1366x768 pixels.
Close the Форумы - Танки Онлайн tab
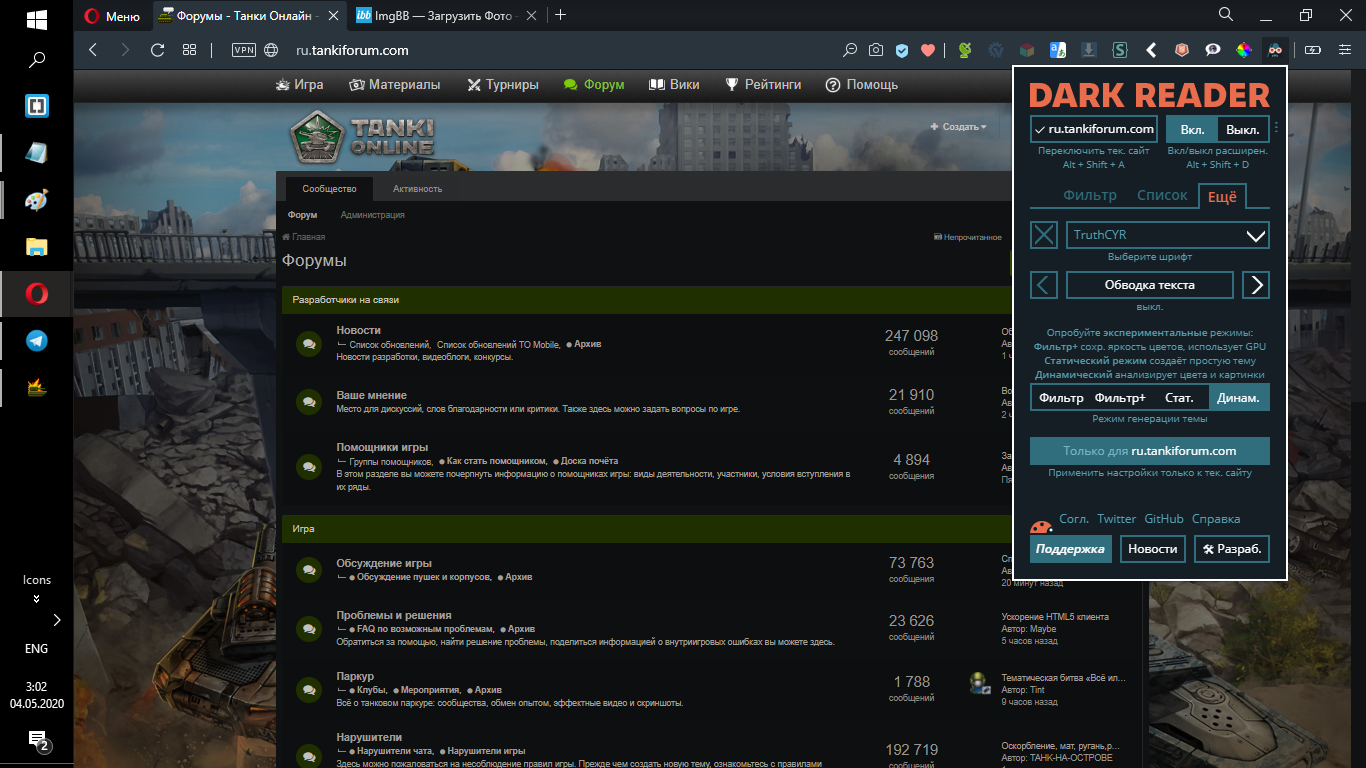333,15
